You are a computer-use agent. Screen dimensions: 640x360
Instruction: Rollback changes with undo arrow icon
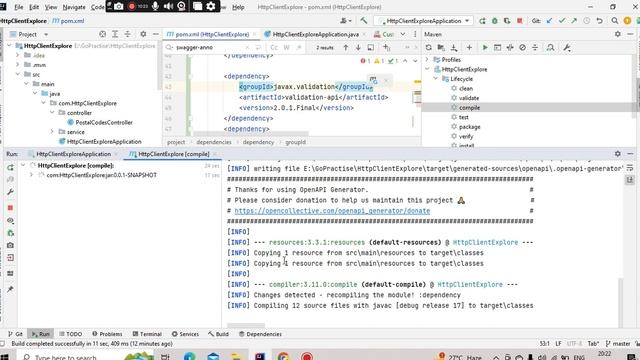[x=599, y=21]
